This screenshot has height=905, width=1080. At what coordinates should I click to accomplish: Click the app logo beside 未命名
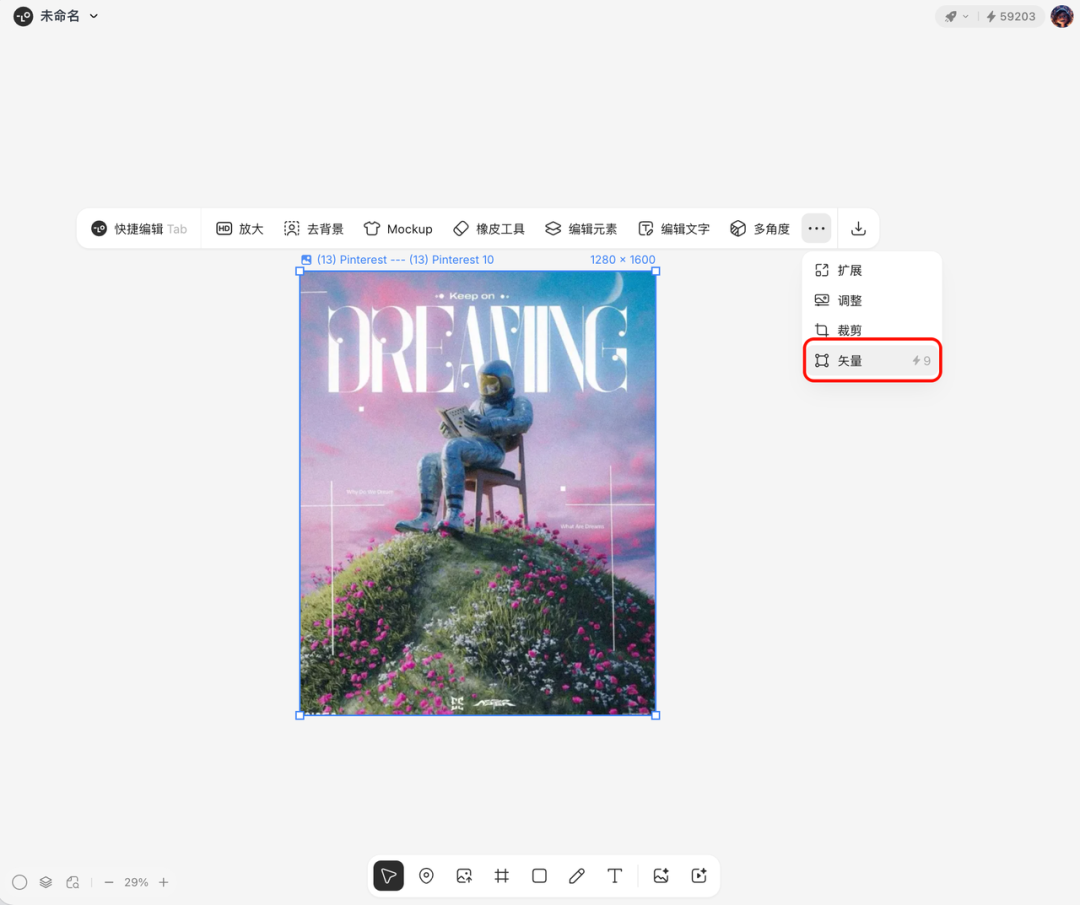click(x=23, y=16)
